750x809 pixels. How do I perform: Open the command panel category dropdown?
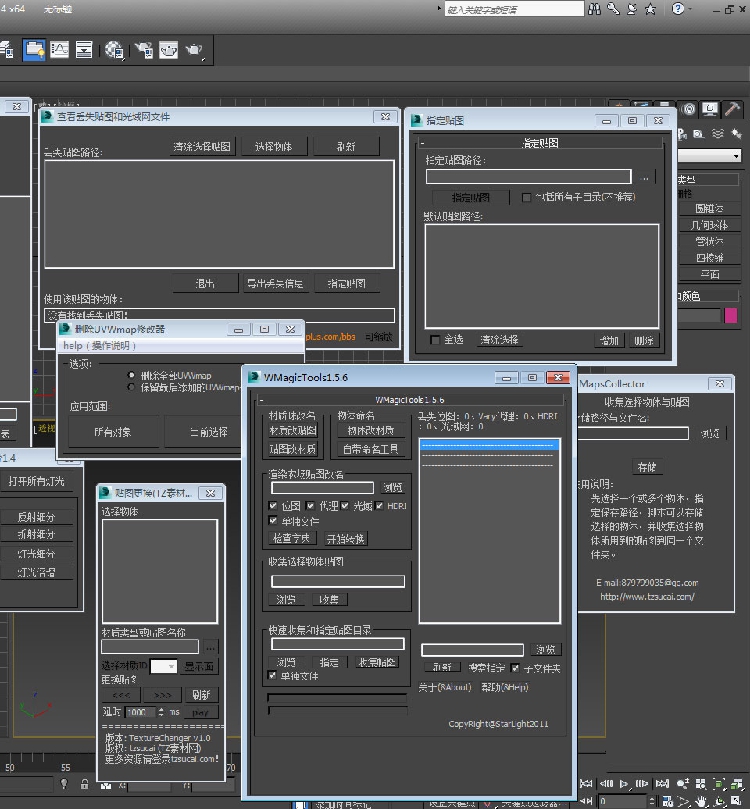click(x=710, y=155)
